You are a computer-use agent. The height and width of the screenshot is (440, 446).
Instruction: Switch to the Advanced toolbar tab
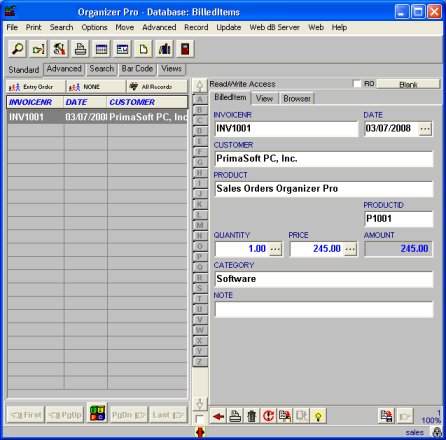(64, 69)
